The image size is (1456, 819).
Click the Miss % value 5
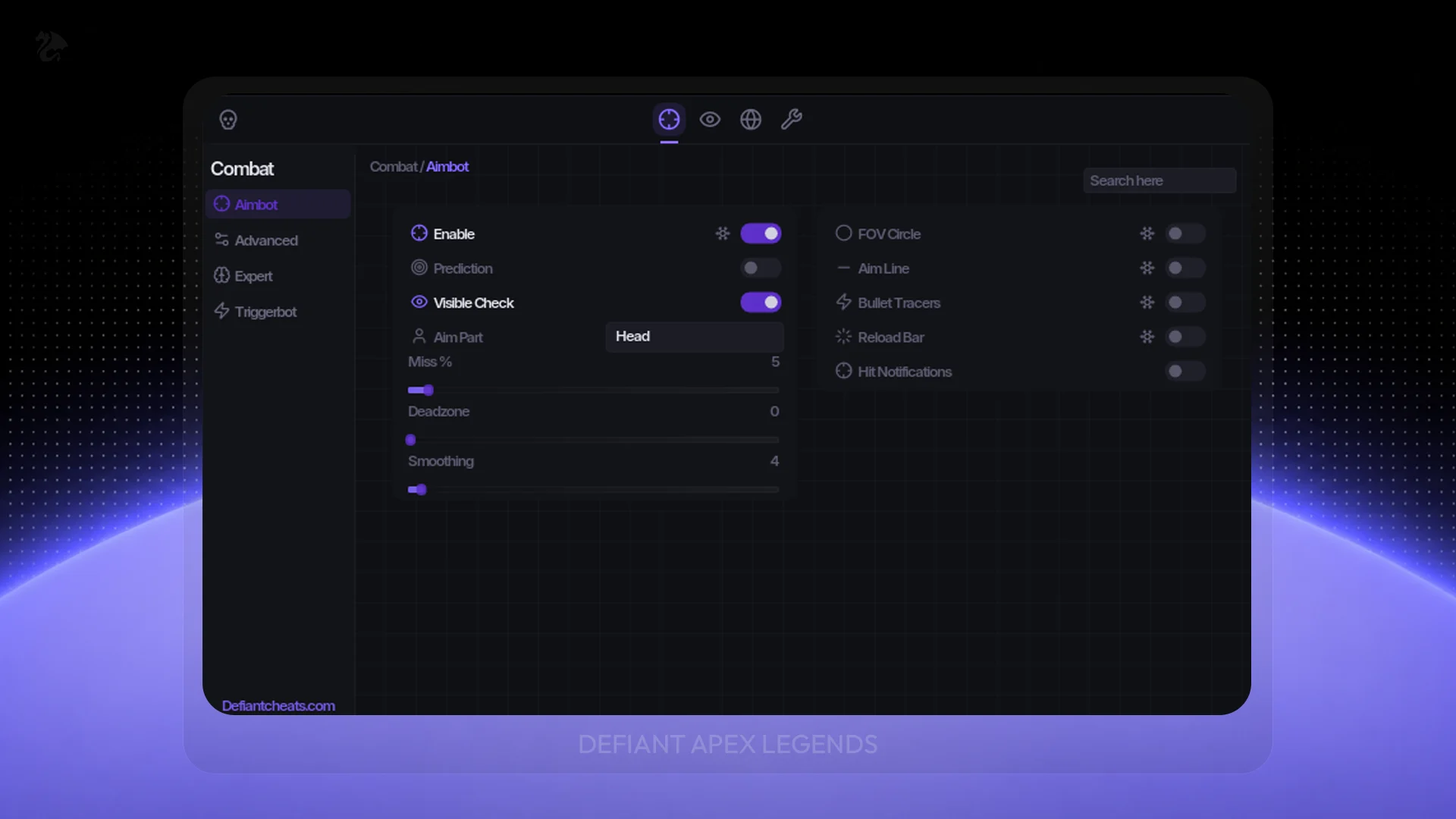point(775,362)
